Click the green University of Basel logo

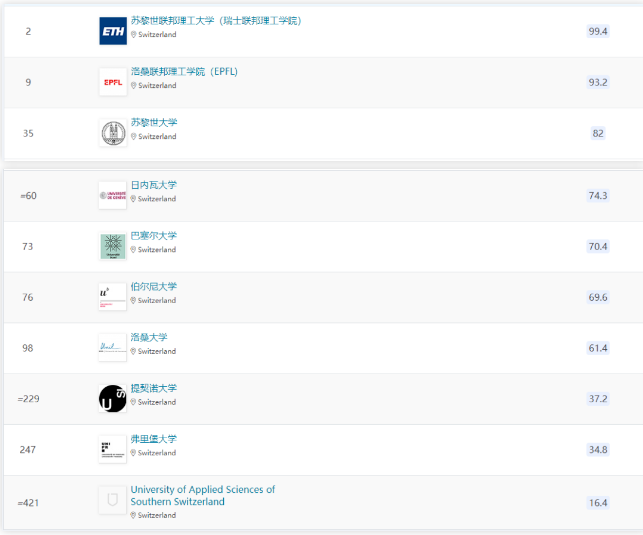point(113,246)
